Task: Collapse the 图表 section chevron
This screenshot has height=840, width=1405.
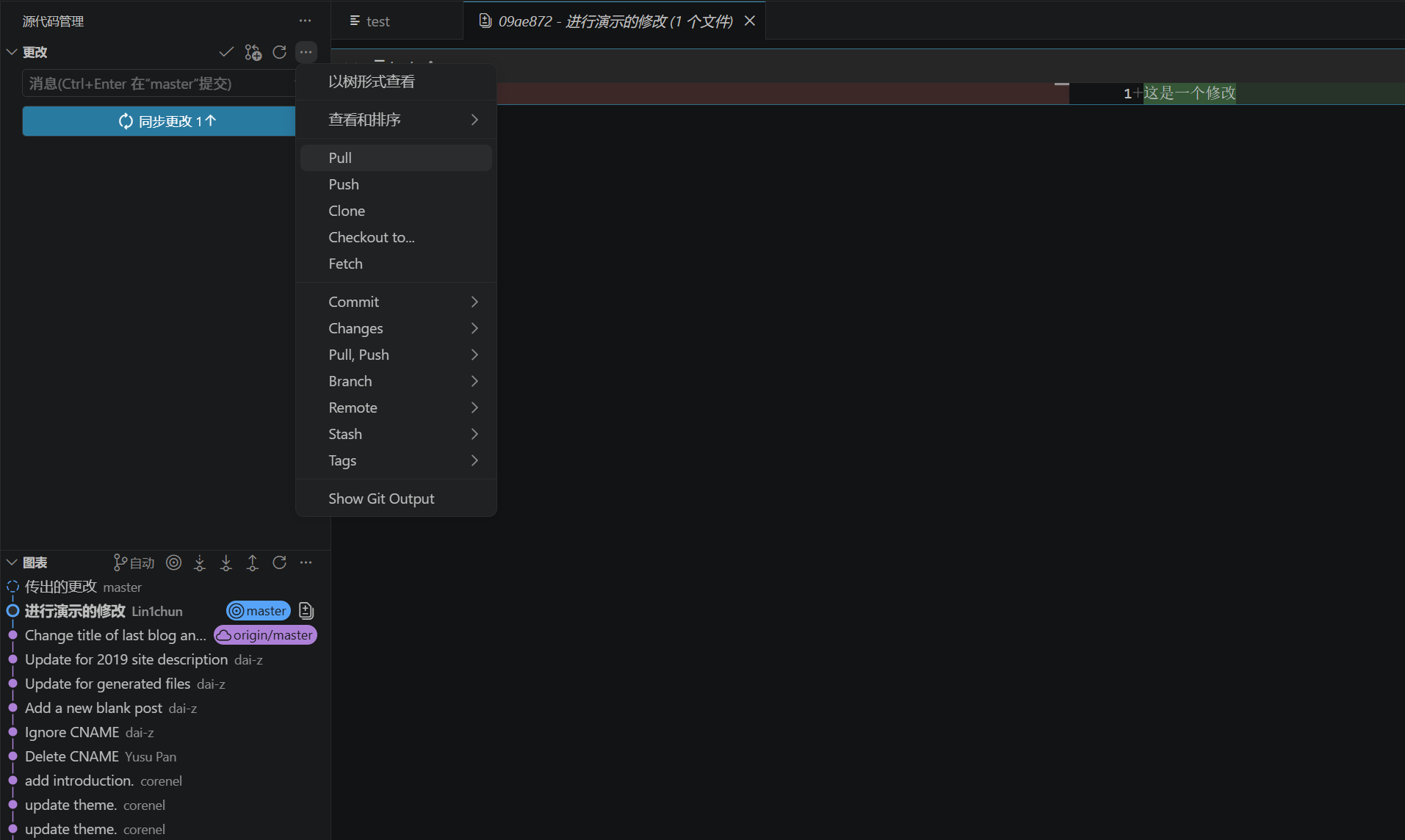Action: pos(12,562)
